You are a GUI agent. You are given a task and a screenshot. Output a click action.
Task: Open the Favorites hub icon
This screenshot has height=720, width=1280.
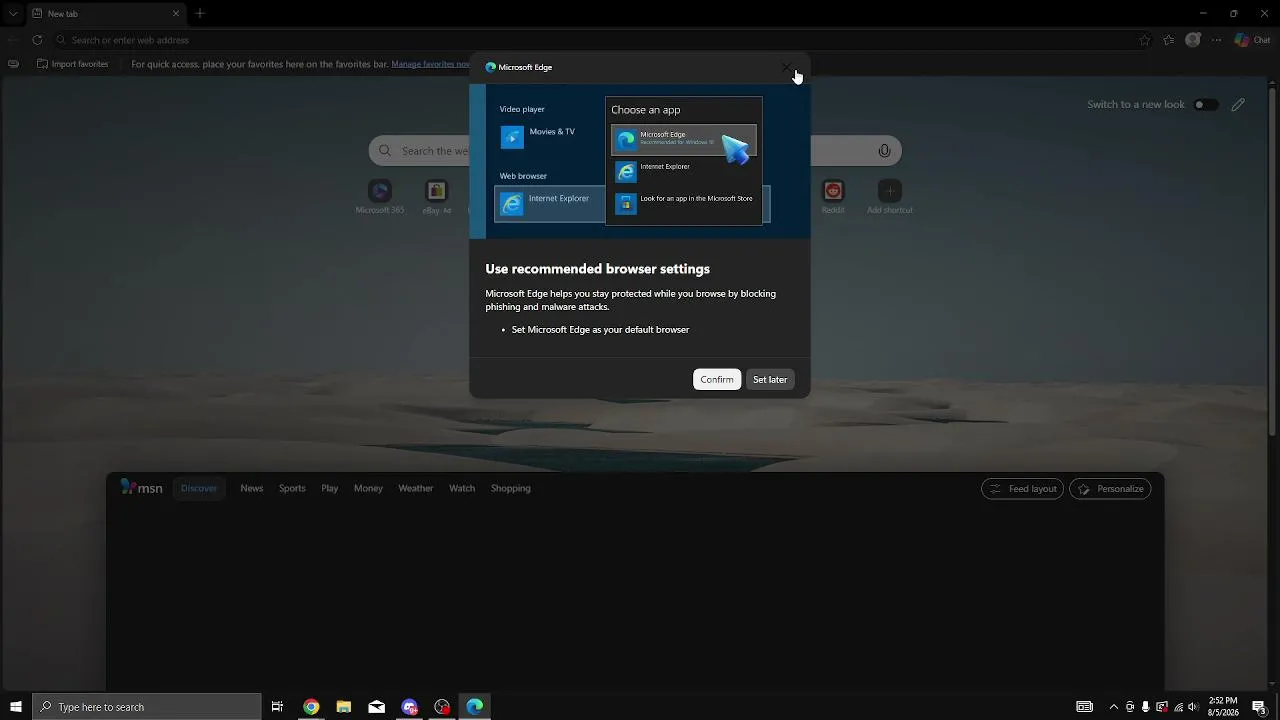pos(1169,40)
